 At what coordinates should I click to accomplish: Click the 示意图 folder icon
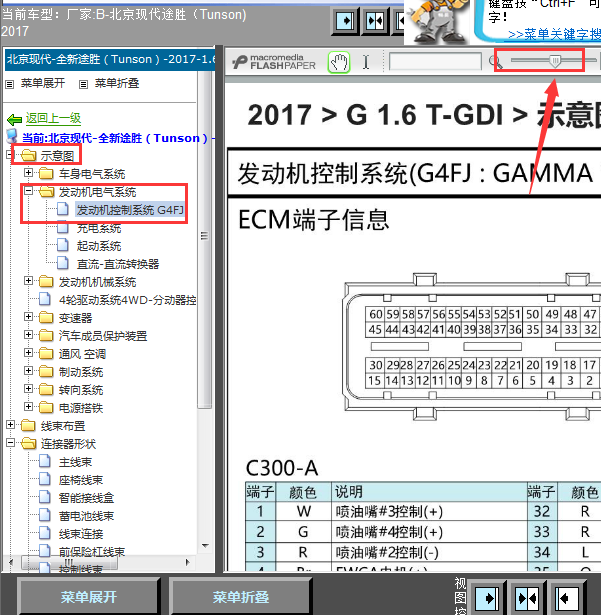coord(29,155)
